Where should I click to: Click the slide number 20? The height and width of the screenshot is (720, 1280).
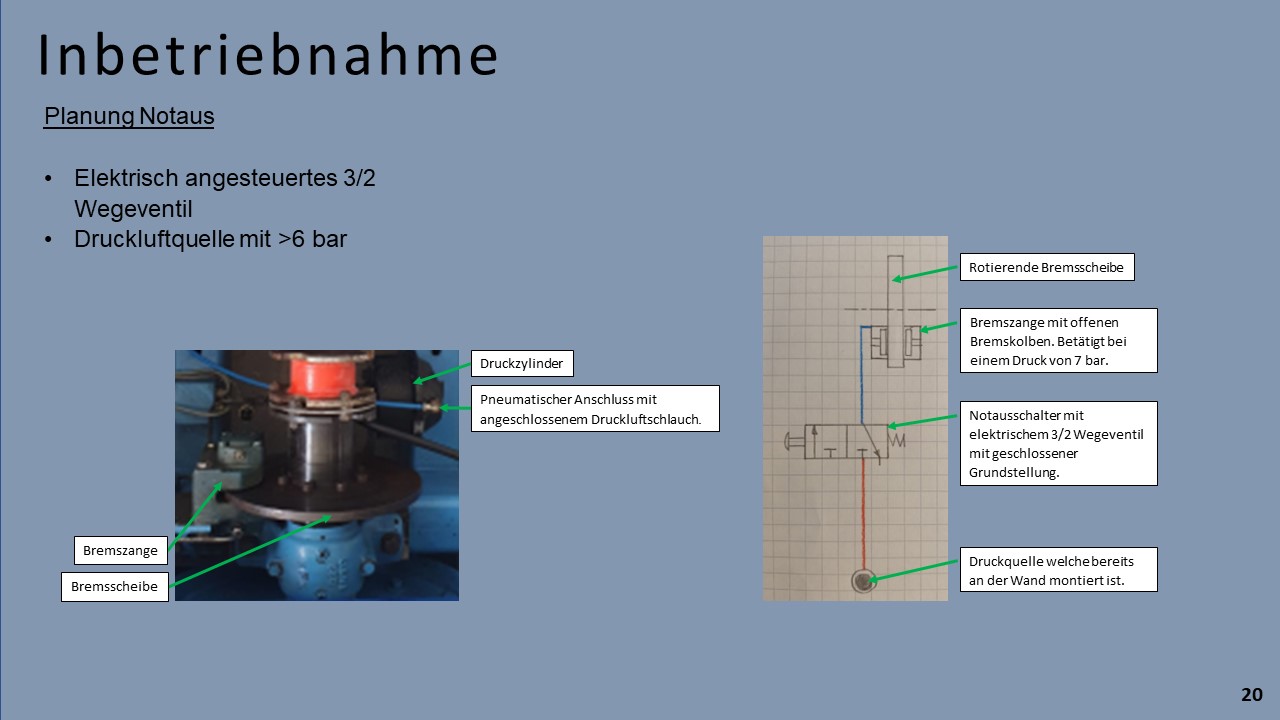click(1252, 694)
